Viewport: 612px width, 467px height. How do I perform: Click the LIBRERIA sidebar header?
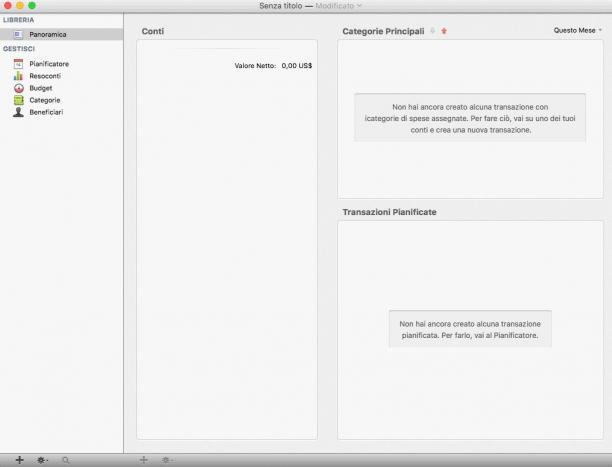[x=18, y=20]
